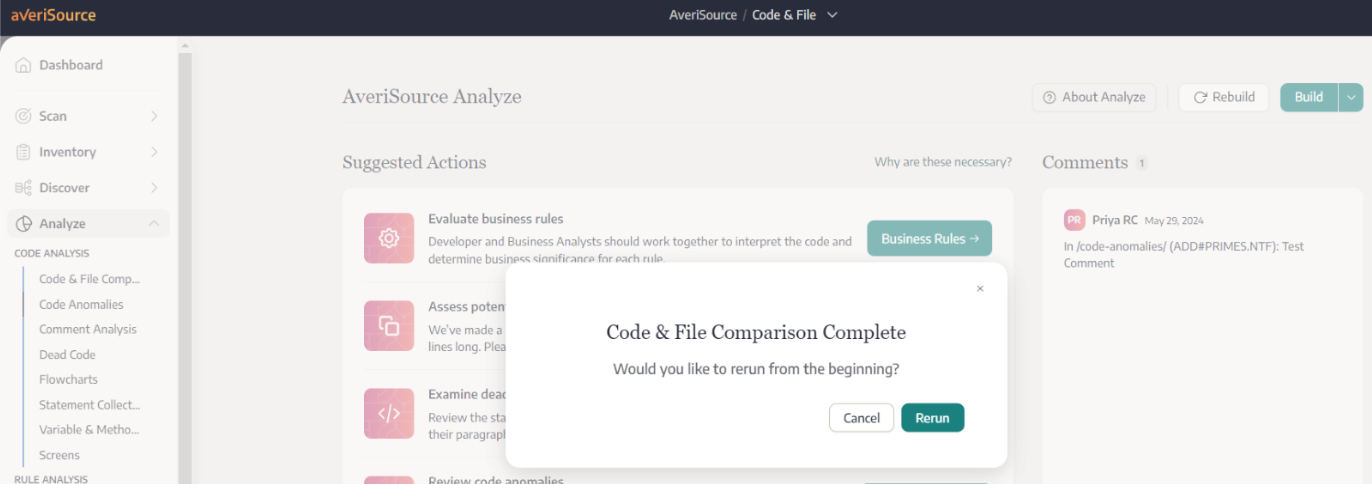Click the Evaluate business rules heading

pos(496,219)
